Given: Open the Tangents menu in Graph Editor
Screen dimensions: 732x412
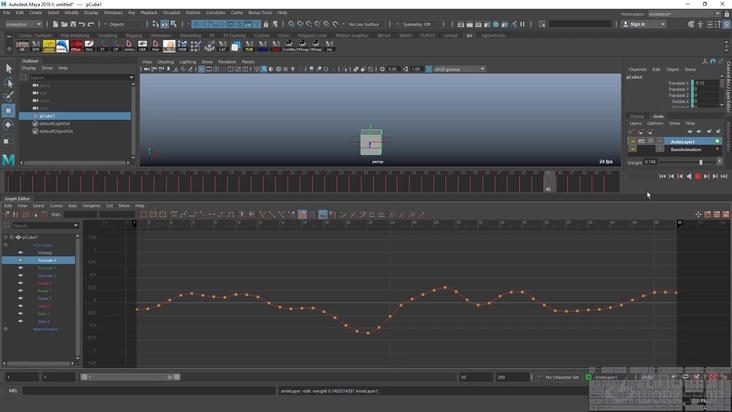Looking at the screenshot, I should (x=91, y=205).
